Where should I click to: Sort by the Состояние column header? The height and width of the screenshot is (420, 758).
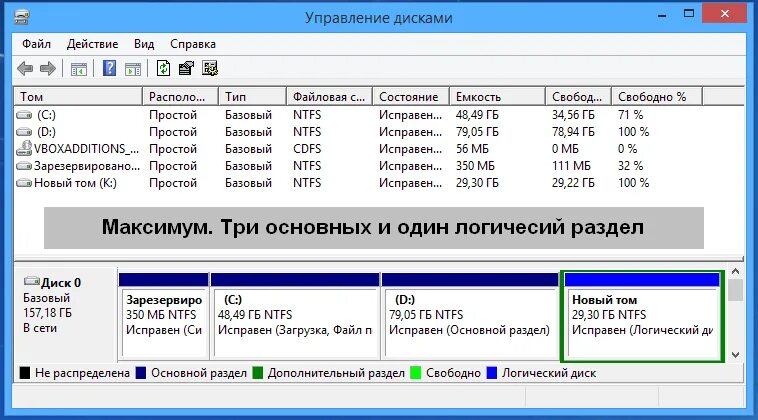coord(411,97)
